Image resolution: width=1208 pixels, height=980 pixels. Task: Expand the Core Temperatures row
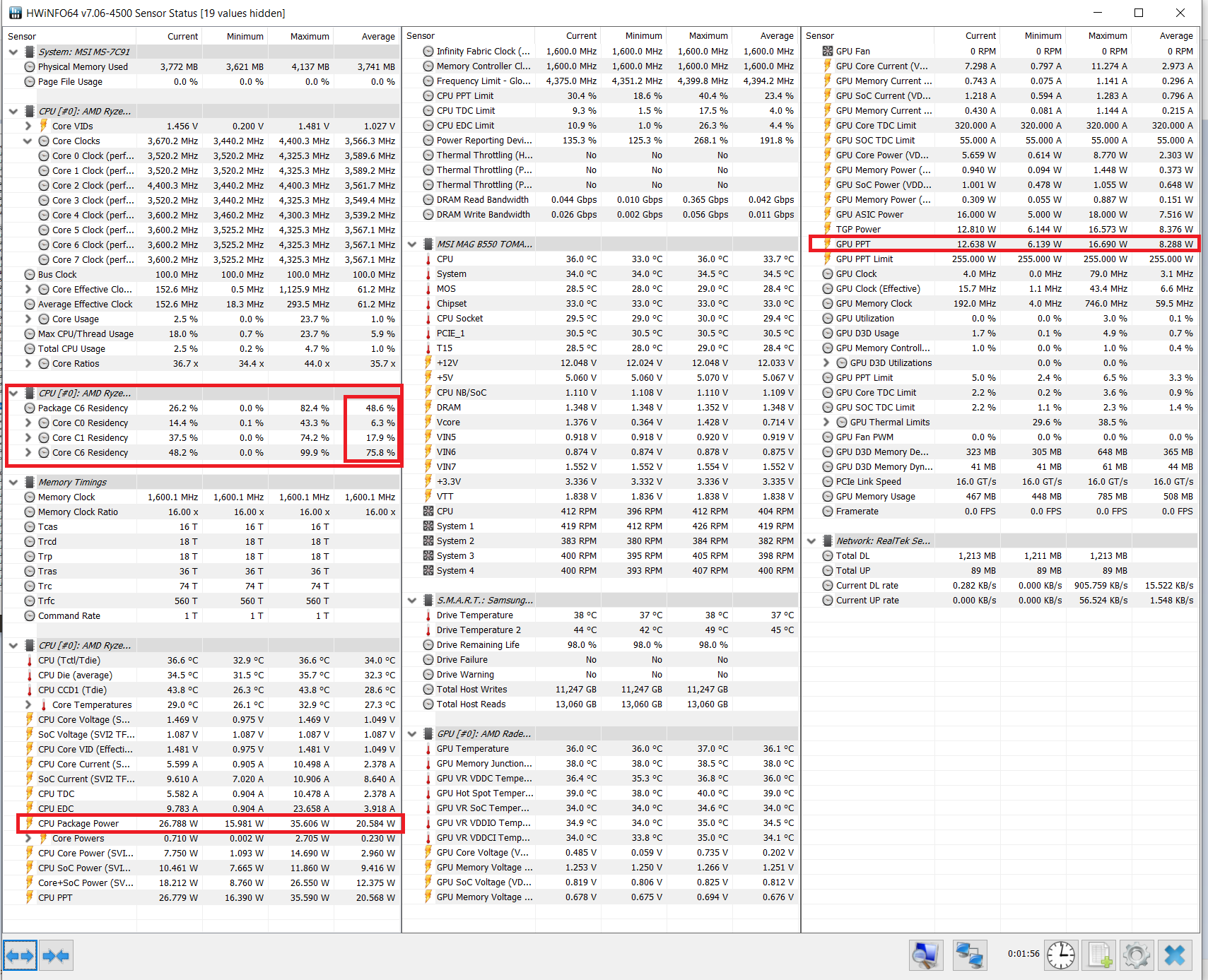point(28,704)
